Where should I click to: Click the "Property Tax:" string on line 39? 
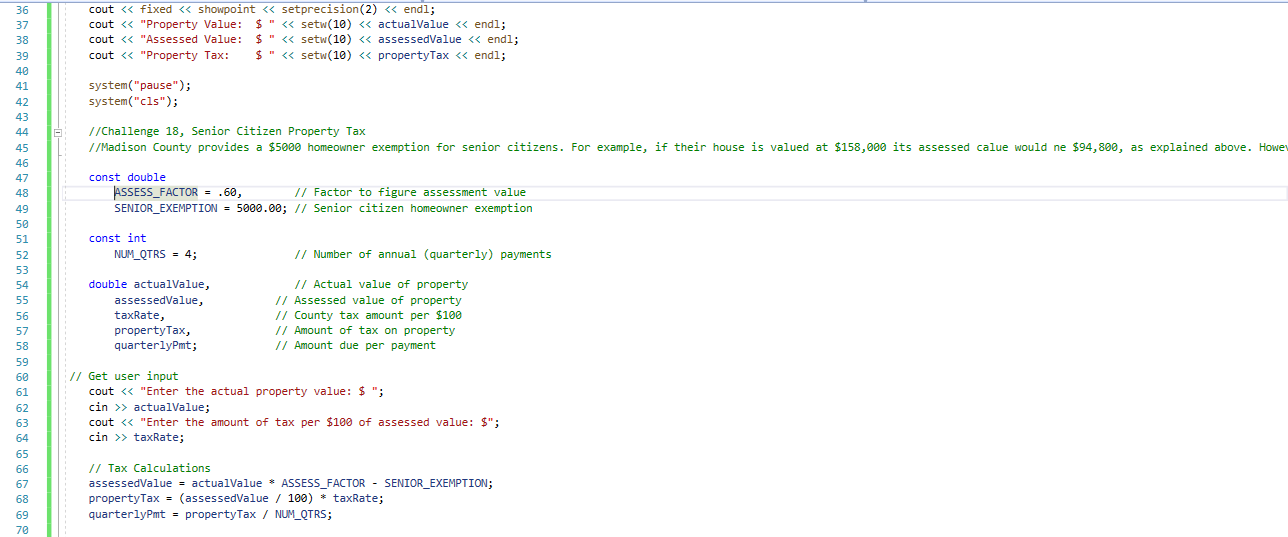208,55
